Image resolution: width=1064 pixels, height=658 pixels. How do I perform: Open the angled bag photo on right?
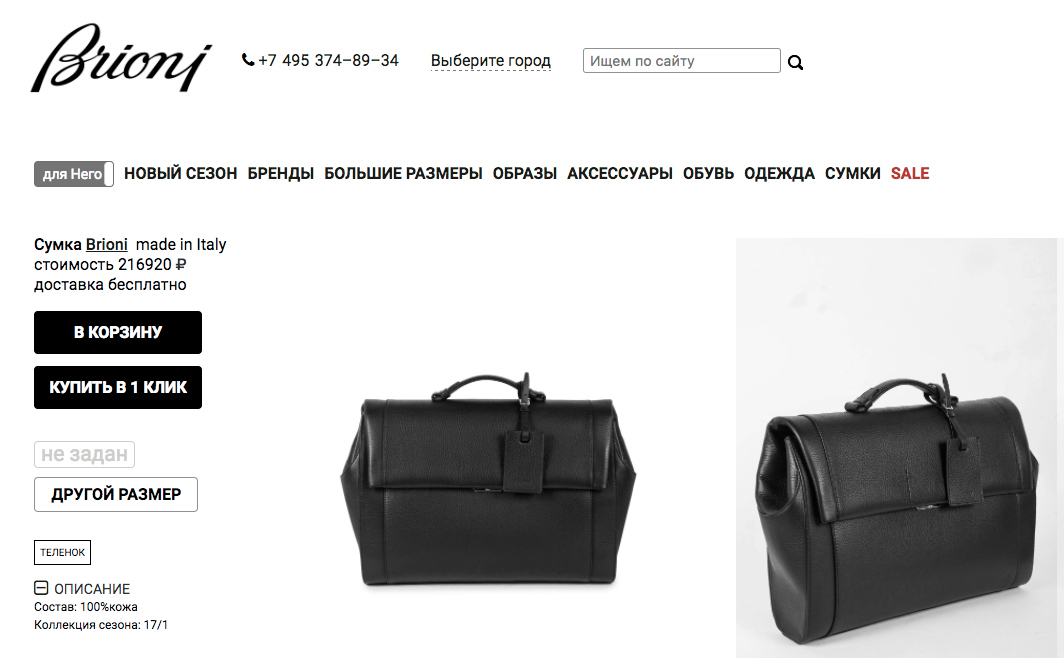[x=896, y=448]
